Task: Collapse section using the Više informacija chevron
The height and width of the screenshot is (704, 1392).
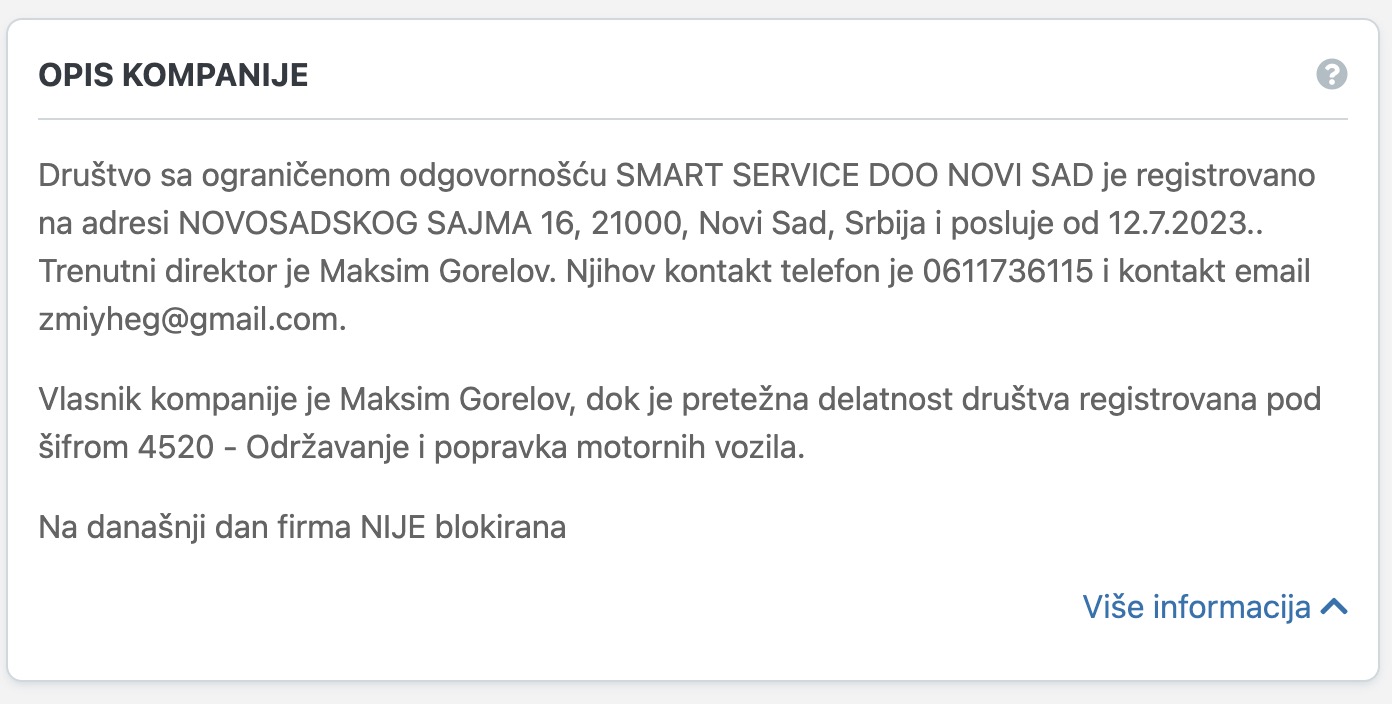Action: click(1334, 607)
